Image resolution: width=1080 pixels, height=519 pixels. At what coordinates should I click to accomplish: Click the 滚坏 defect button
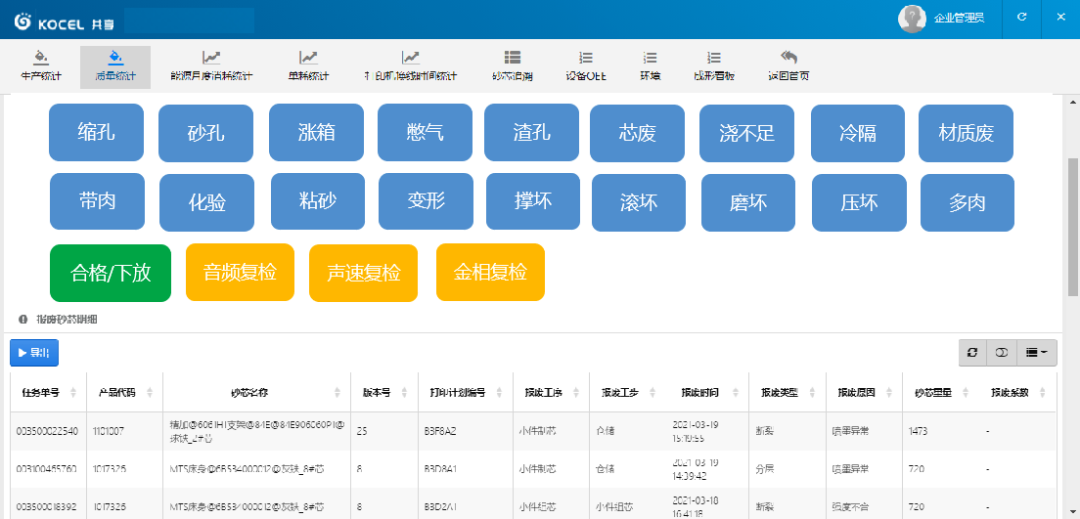tap(638, 203)
